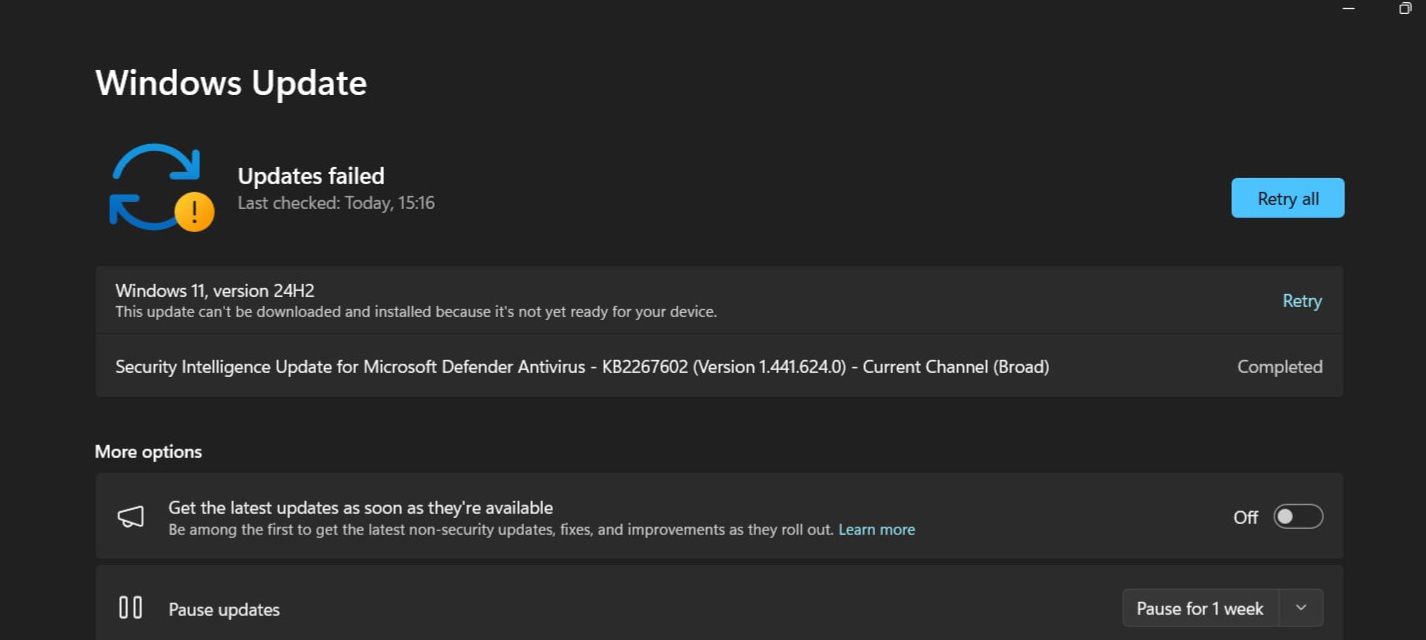
Task: Click "Get the latest updates as soon as they're available"
Action: coord(361,508)
